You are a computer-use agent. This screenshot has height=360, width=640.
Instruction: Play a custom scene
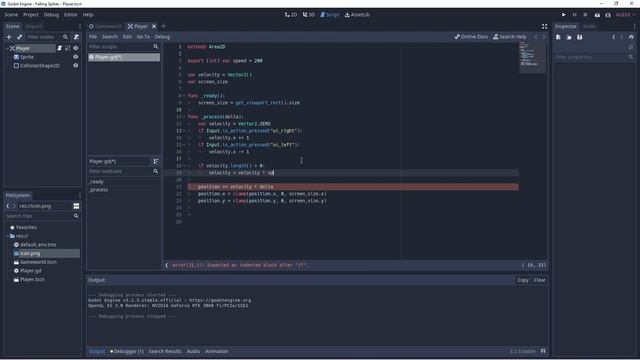pos(608,15)
